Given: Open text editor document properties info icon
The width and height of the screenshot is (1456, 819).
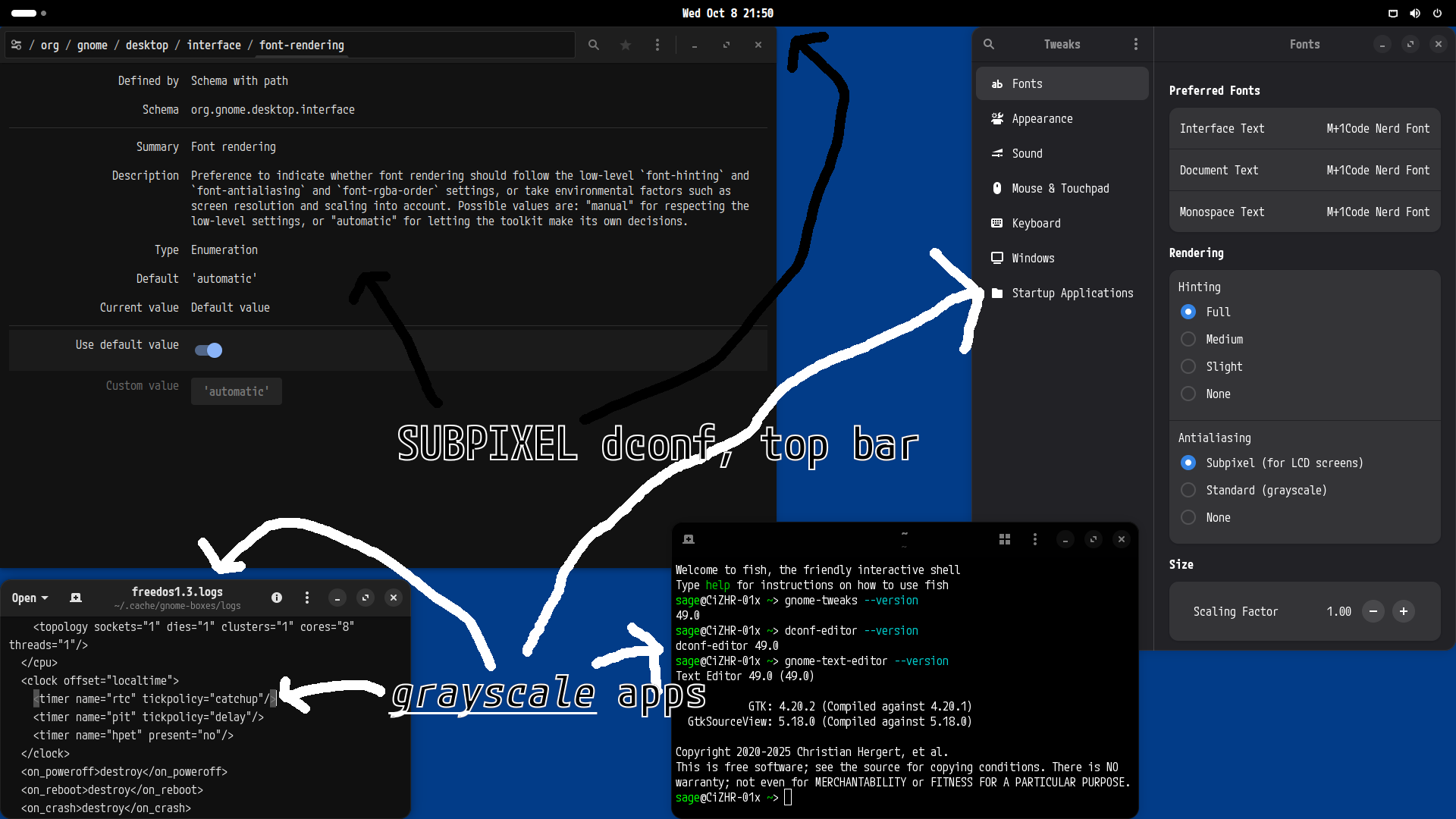Looking at the screenshot, I should (x=277, y=598).
